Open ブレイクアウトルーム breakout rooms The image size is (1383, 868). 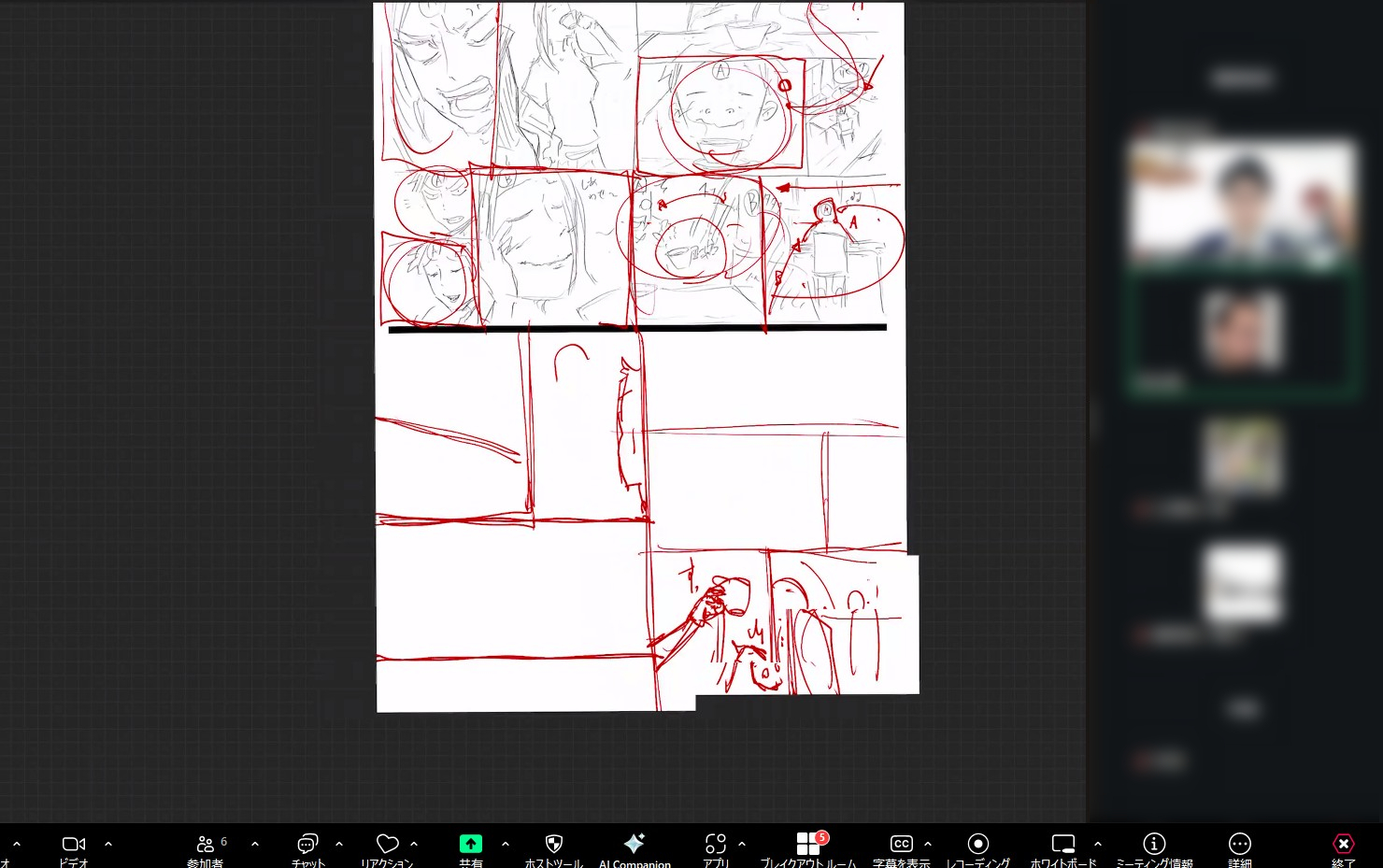[x=808, y=845]
